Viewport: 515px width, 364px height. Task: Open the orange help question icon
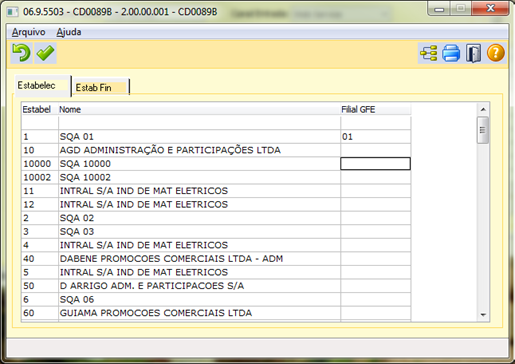point(496,53)
